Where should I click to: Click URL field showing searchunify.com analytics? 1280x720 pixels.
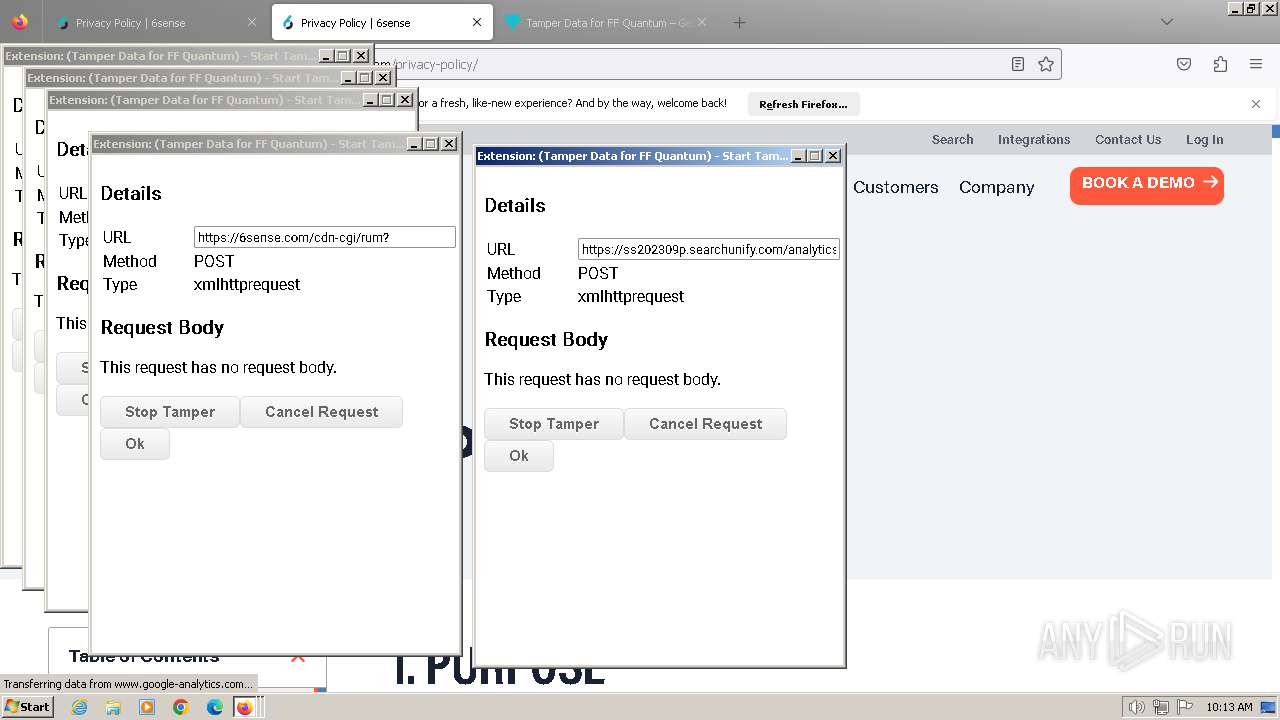tap(709, 249)
